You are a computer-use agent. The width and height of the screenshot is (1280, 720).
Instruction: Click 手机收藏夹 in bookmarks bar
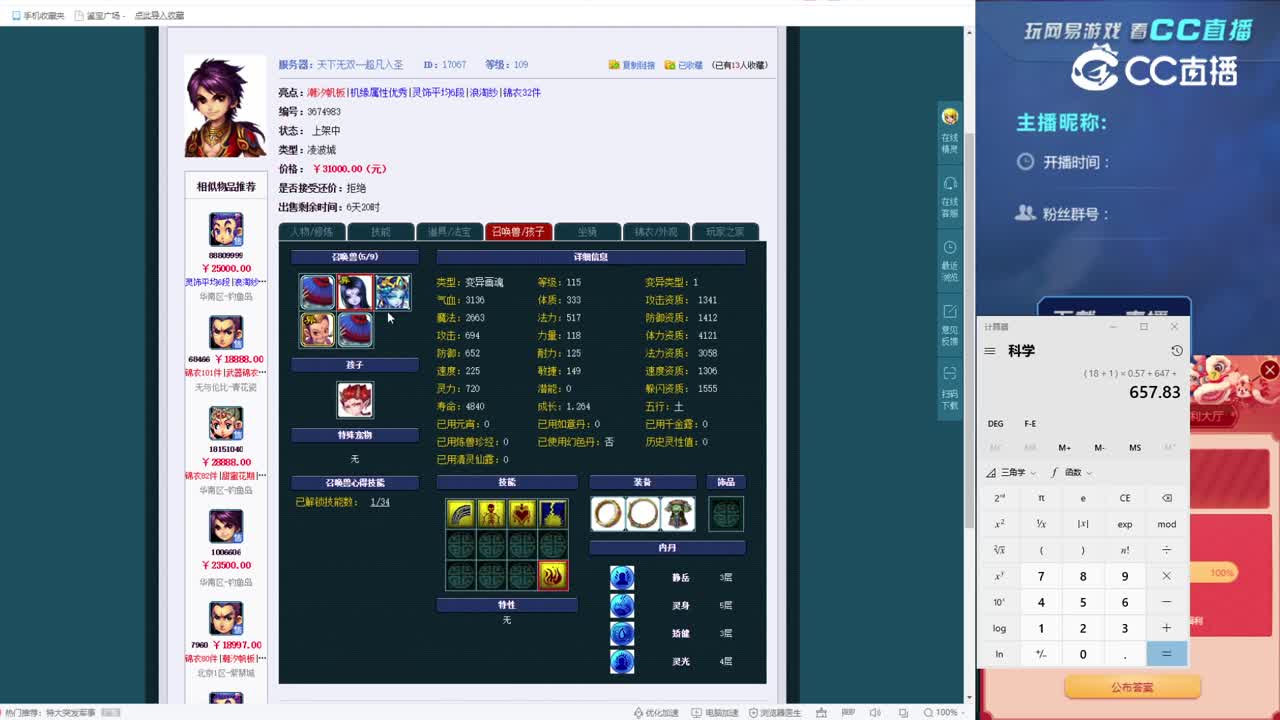click(x=39, y=16)
